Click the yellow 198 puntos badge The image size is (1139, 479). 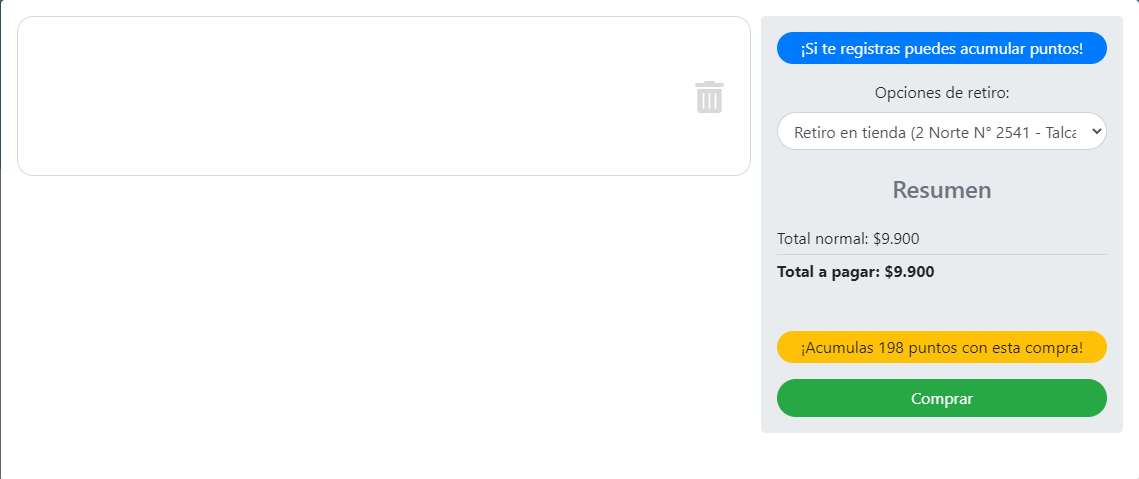tap(941, 347)
